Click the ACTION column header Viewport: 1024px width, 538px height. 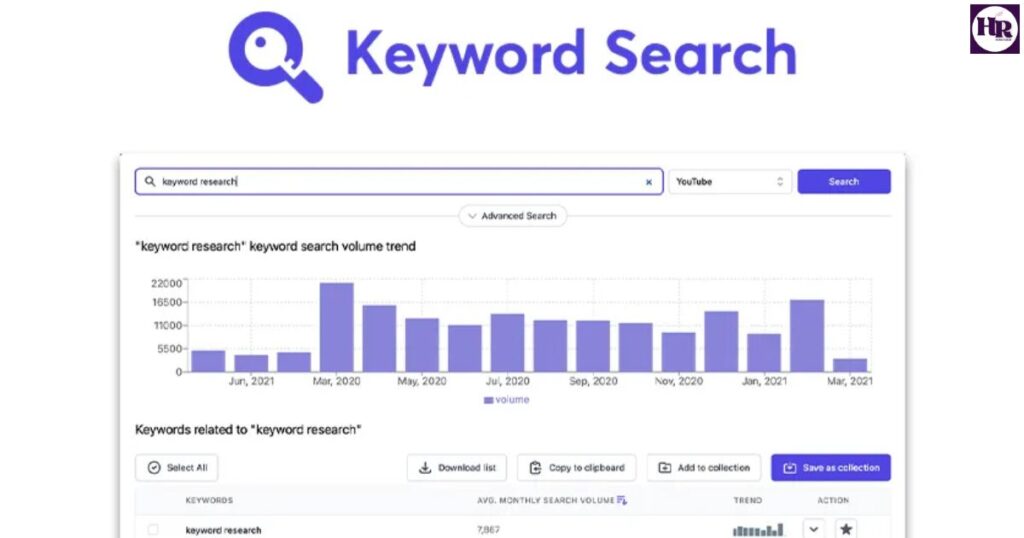[833, 500]
